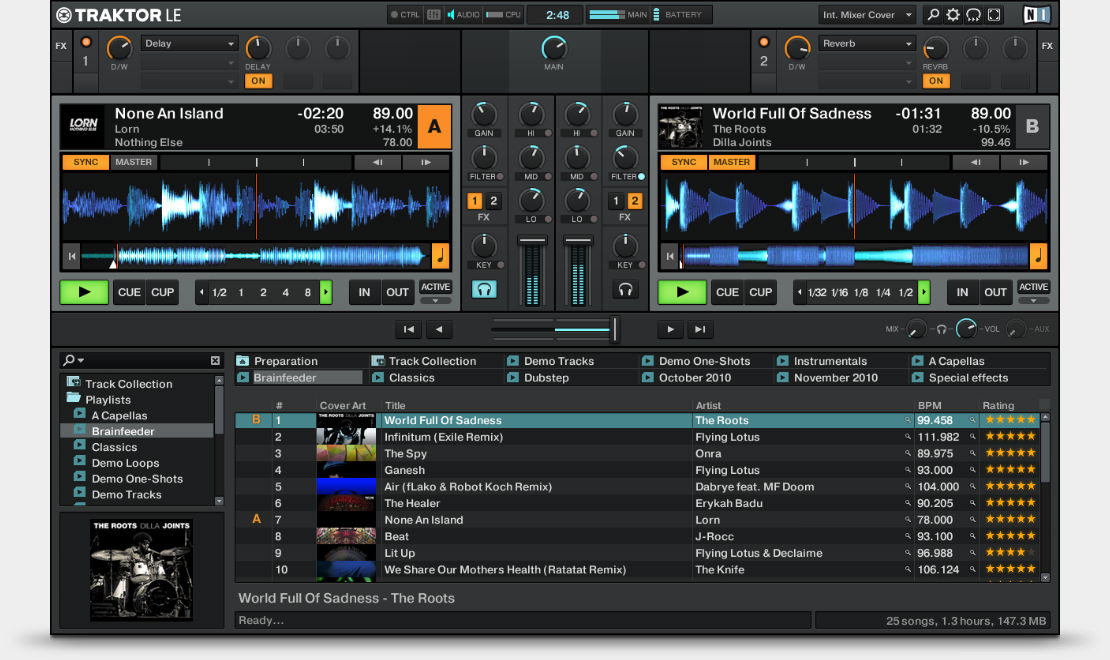Open the Int. Mixer Cover layout dropdown
1110x660 pixels.
coord(866,15)
